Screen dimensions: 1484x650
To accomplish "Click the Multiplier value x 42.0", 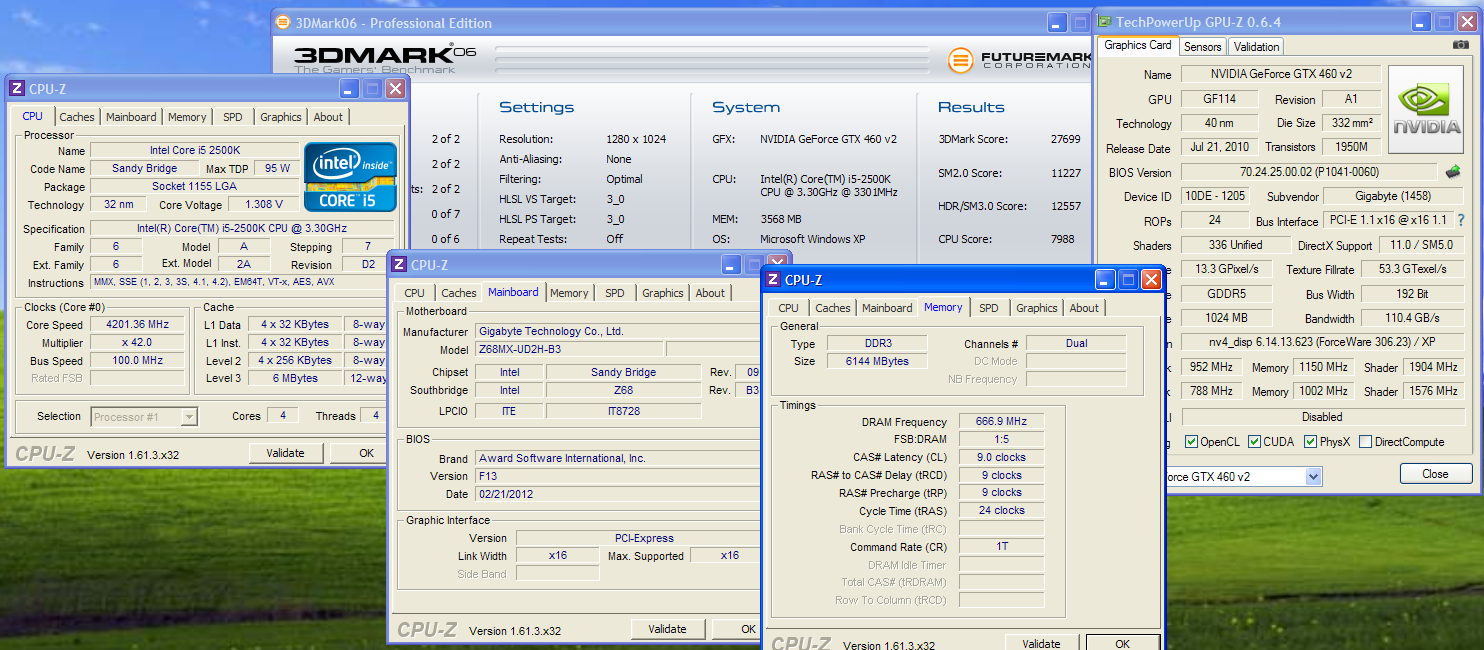I will click(x=137, y=343).
